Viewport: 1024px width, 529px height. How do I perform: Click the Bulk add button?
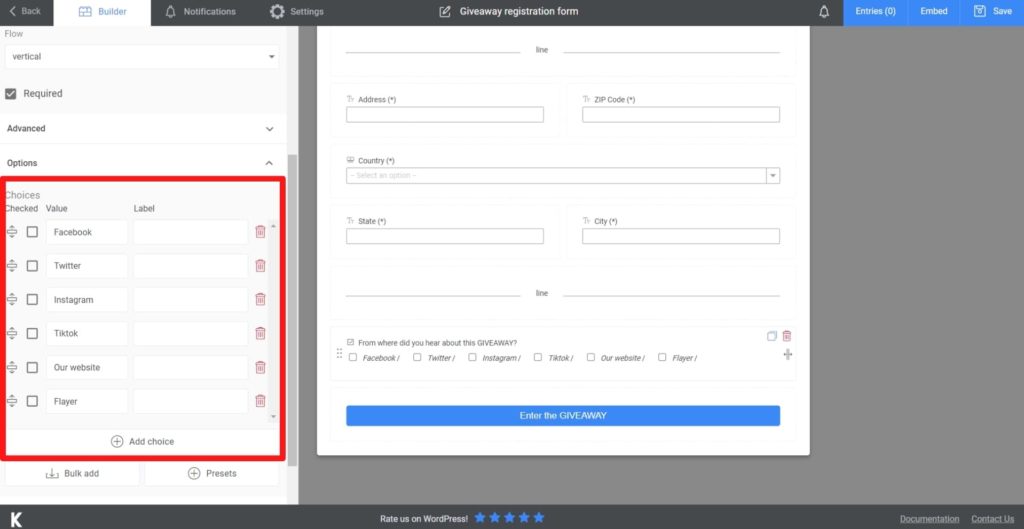[x=72, y=473]
